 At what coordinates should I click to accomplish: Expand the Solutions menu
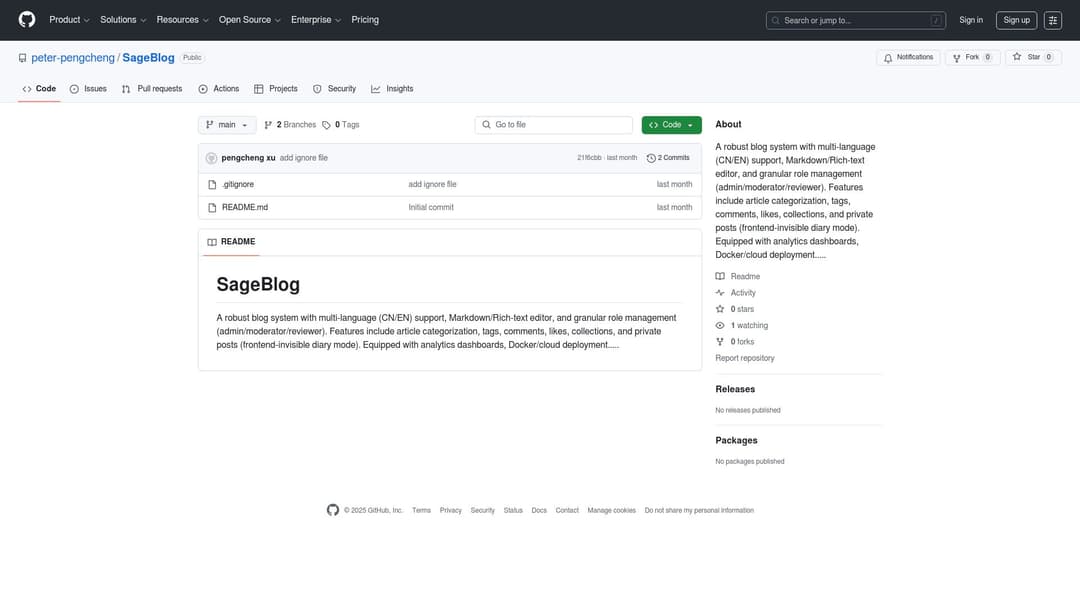click(123, 20)
